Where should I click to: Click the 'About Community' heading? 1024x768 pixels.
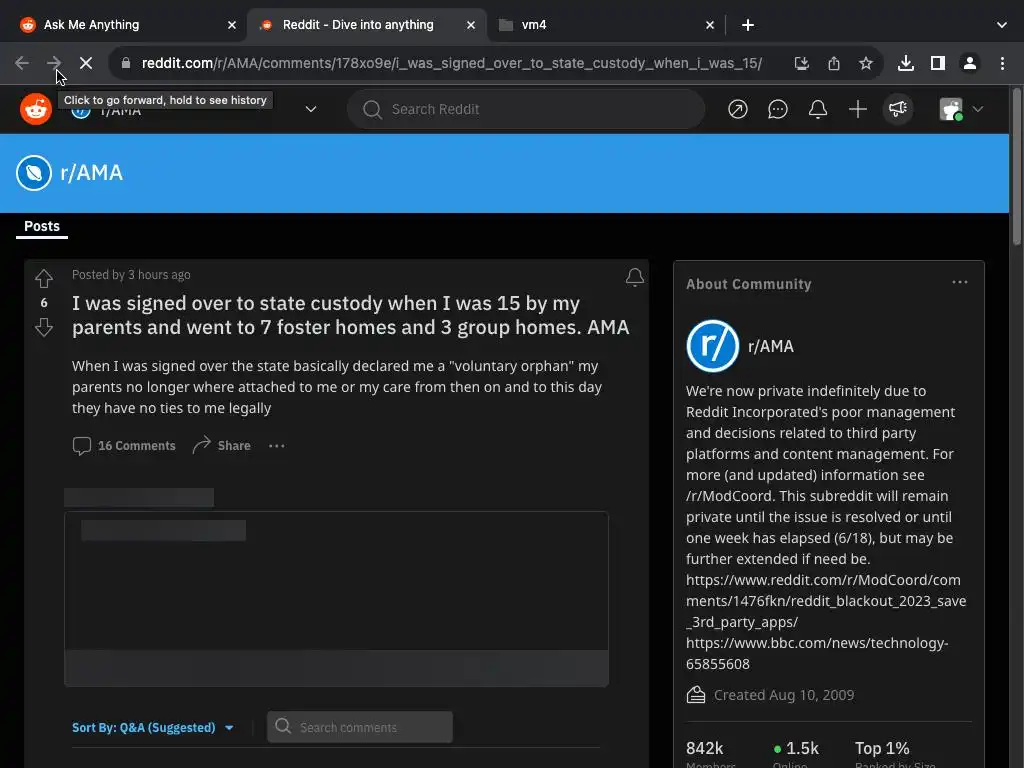point(748,284)
